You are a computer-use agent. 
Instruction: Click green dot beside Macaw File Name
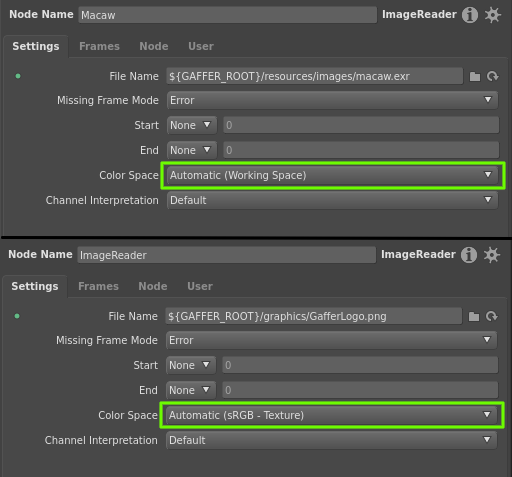coord(18,76)
